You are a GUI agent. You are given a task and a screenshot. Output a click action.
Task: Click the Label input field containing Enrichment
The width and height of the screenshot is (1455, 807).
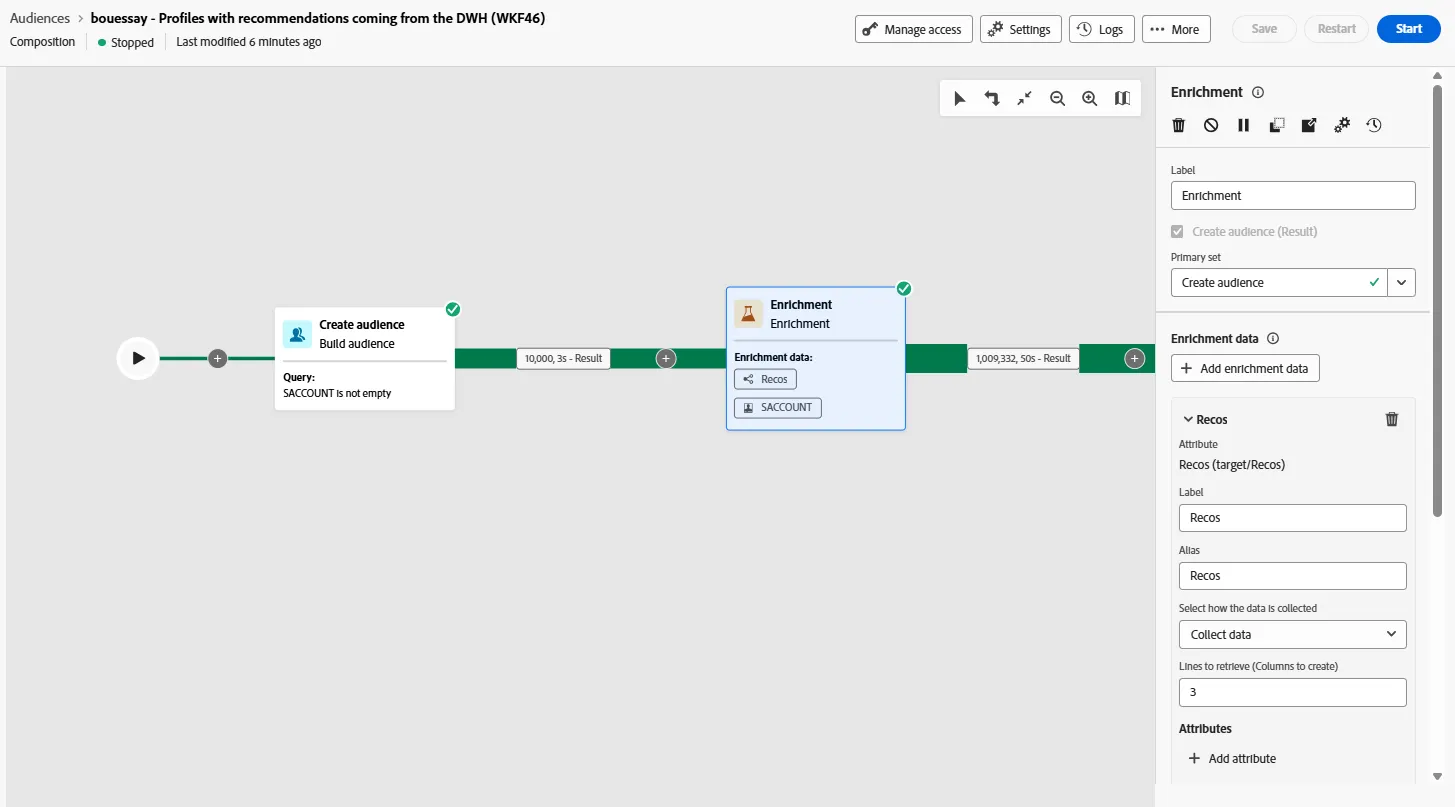pyautogui.click(x=1293, y=196)
